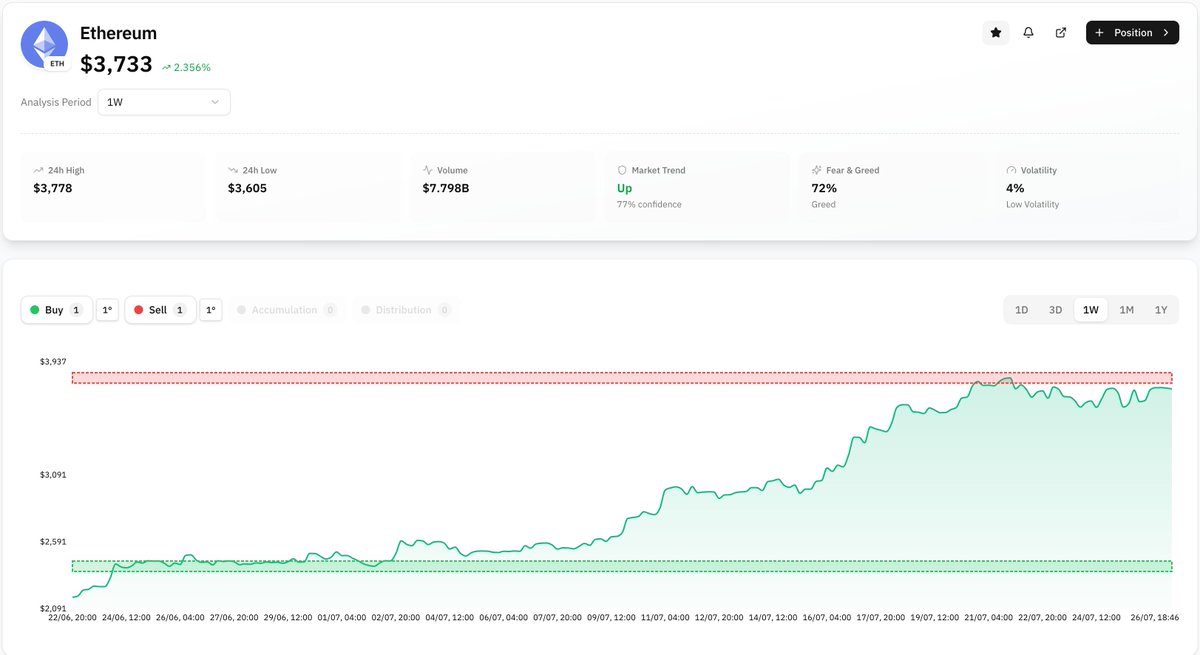Click the 1° button next to Buy
Viewport: 1200px width, 655px height.
coord(107,310)
